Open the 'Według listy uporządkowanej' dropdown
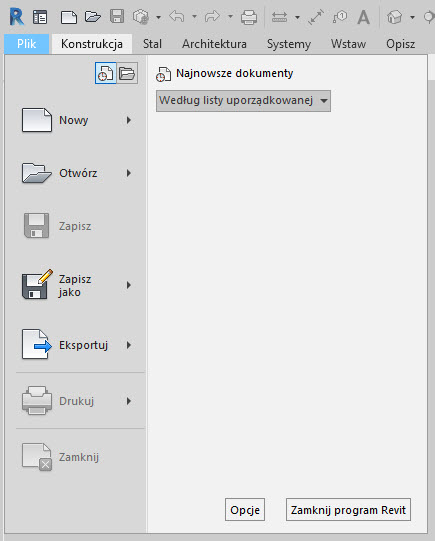The image size is (435, 541). click(x=243, y=101)
